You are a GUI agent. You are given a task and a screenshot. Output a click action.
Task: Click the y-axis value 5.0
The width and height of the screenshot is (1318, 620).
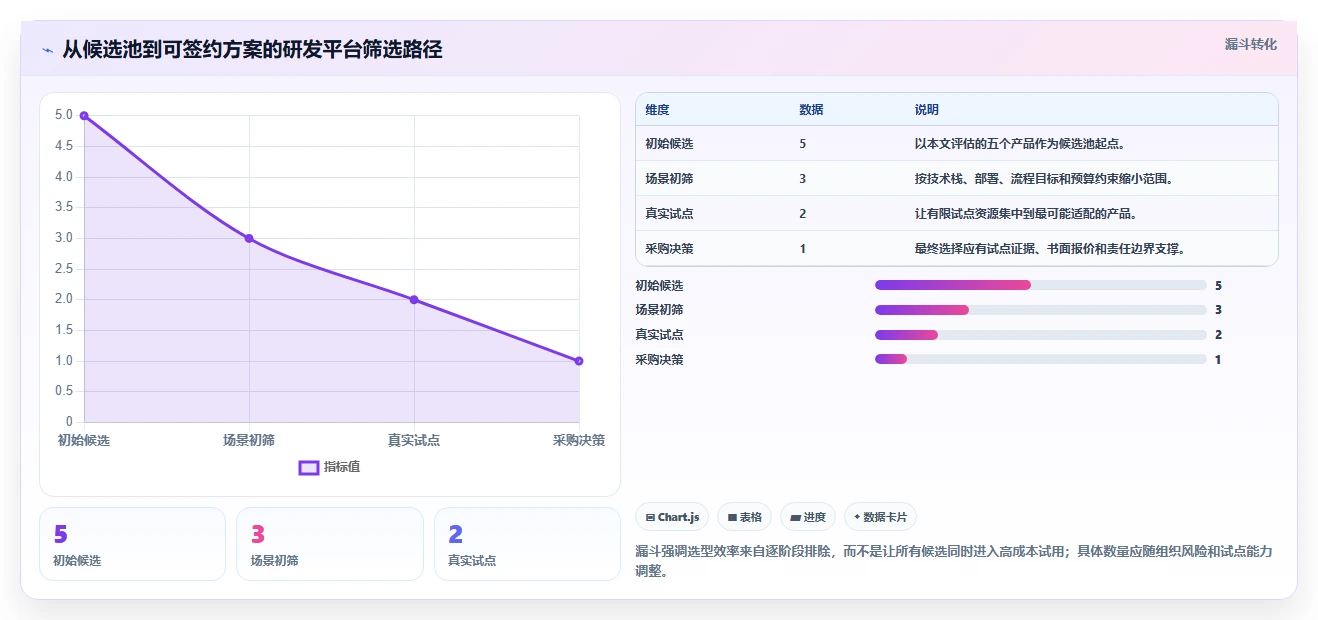tap(64, 115)
